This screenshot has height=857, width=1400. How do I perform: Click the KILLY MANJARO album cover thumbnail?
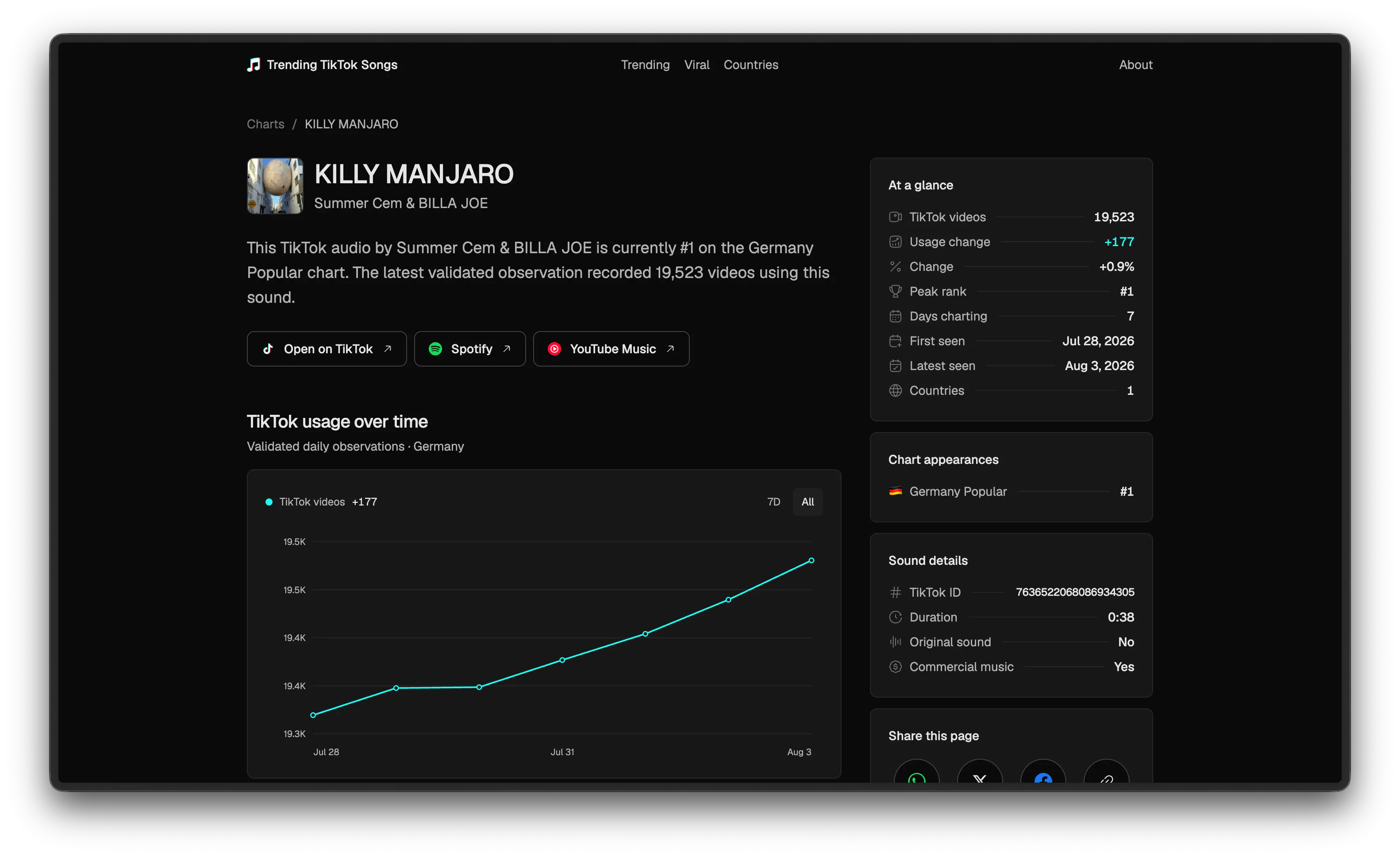[x=275, y=186]
